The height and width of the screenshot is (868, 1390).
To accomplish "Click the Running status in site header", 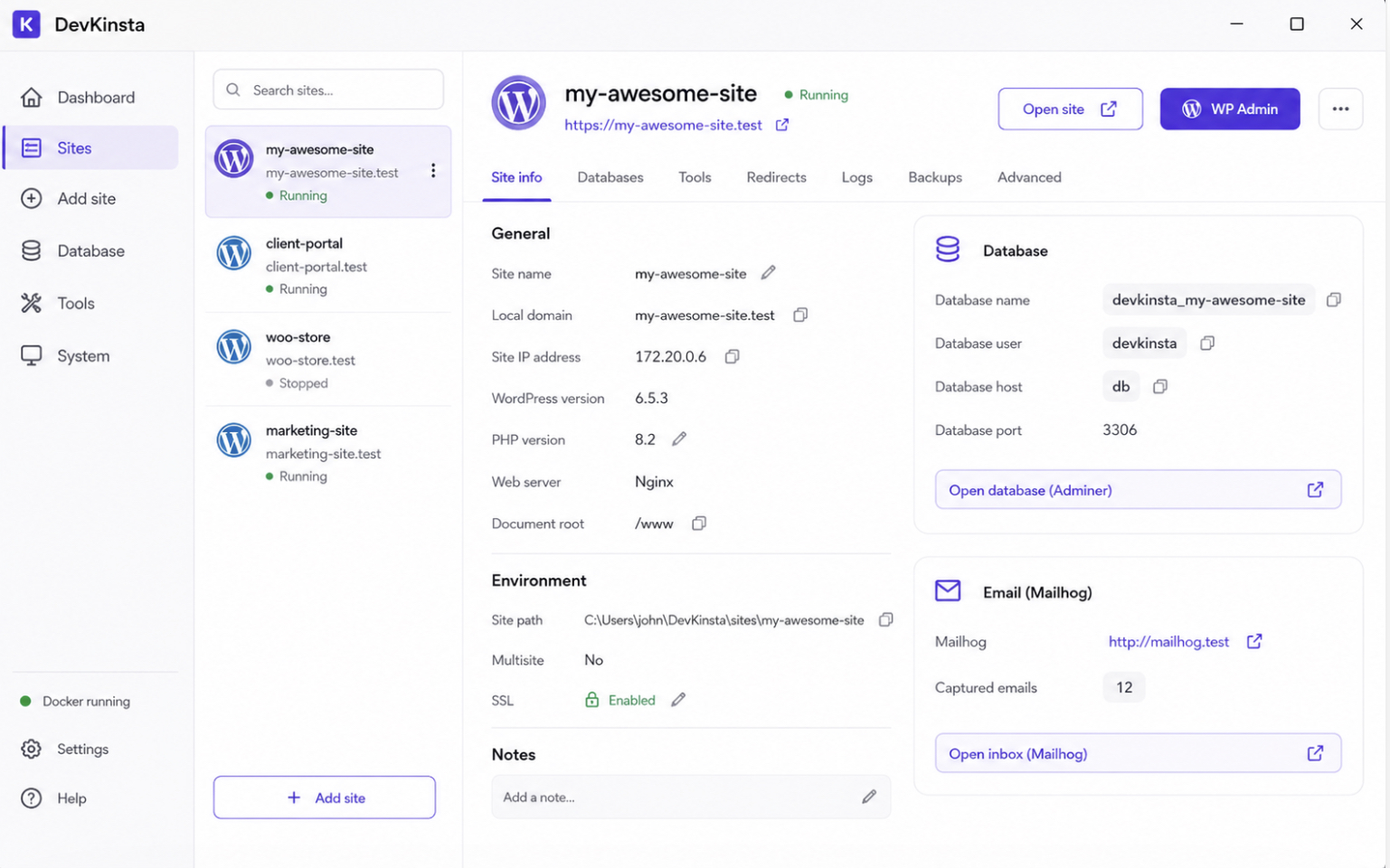I will (x=816, y=94).
